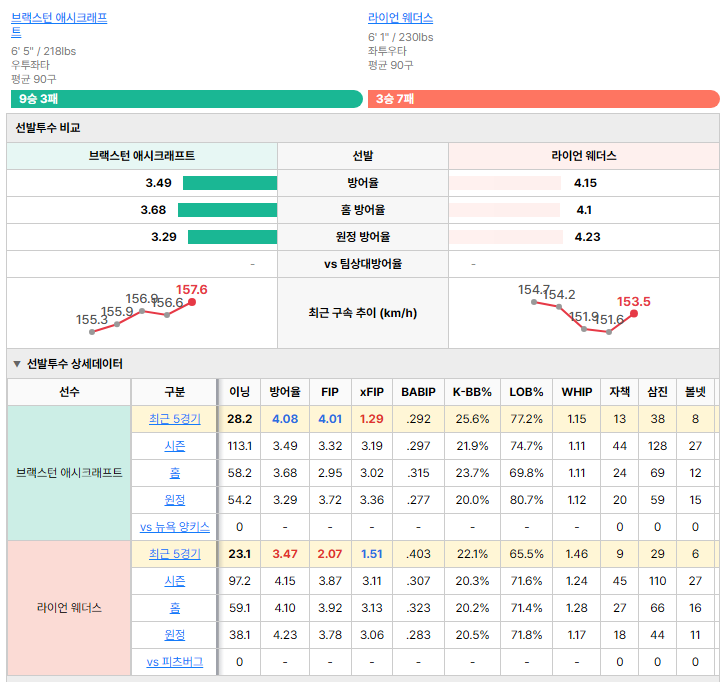Click the 구분 column header
726x682 pixels.
175,392
